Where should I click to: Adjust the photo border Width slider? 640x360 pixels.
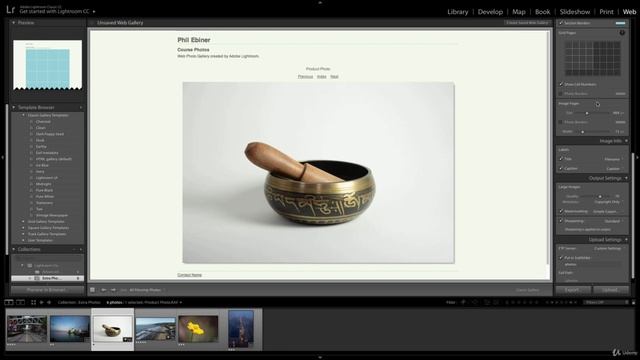point(582,132)
